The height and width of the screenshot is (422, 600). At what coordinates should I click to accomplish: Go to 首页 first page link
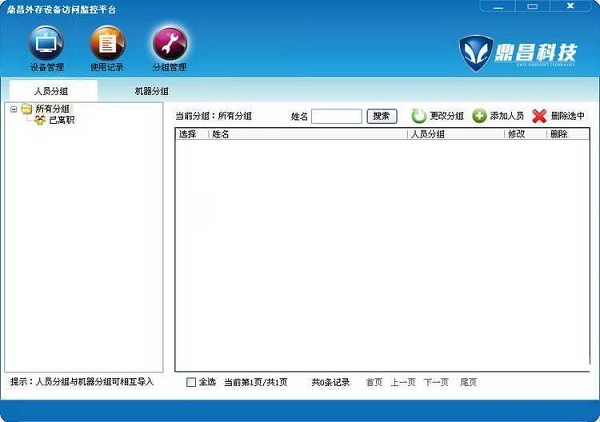click(374, 382)
